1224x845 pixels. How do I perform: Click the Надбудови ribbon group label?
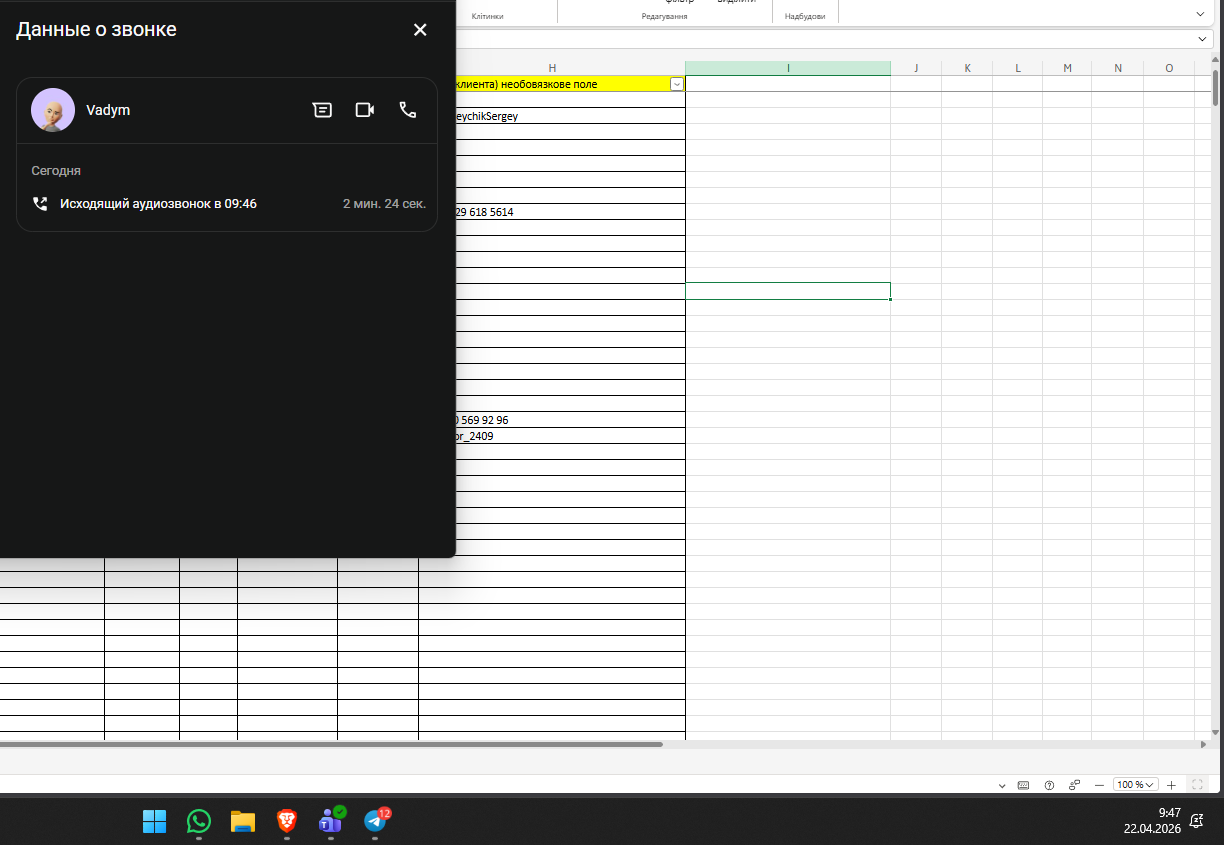coord(805,17)
